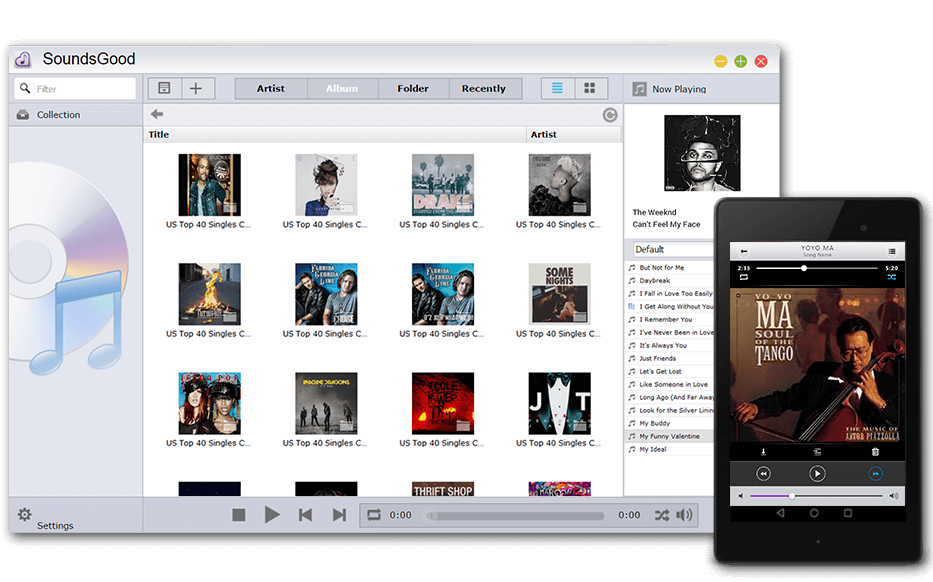The width and height of the screenshot is (933, 582).
Task: Switch to the Album tab
Action: (342, 89)
